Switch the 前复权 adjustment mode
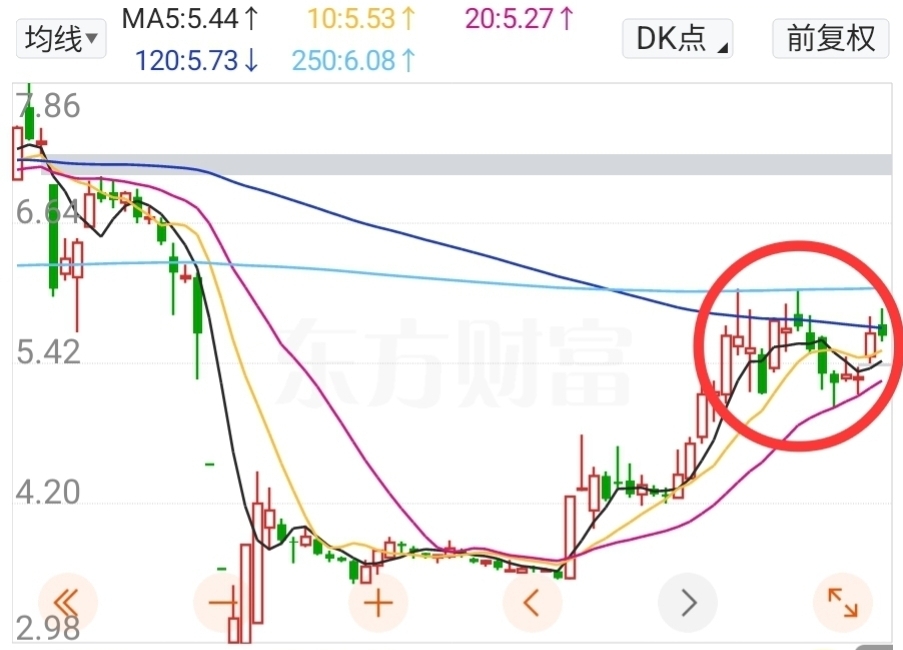903x650 pixels. [830, 39]
